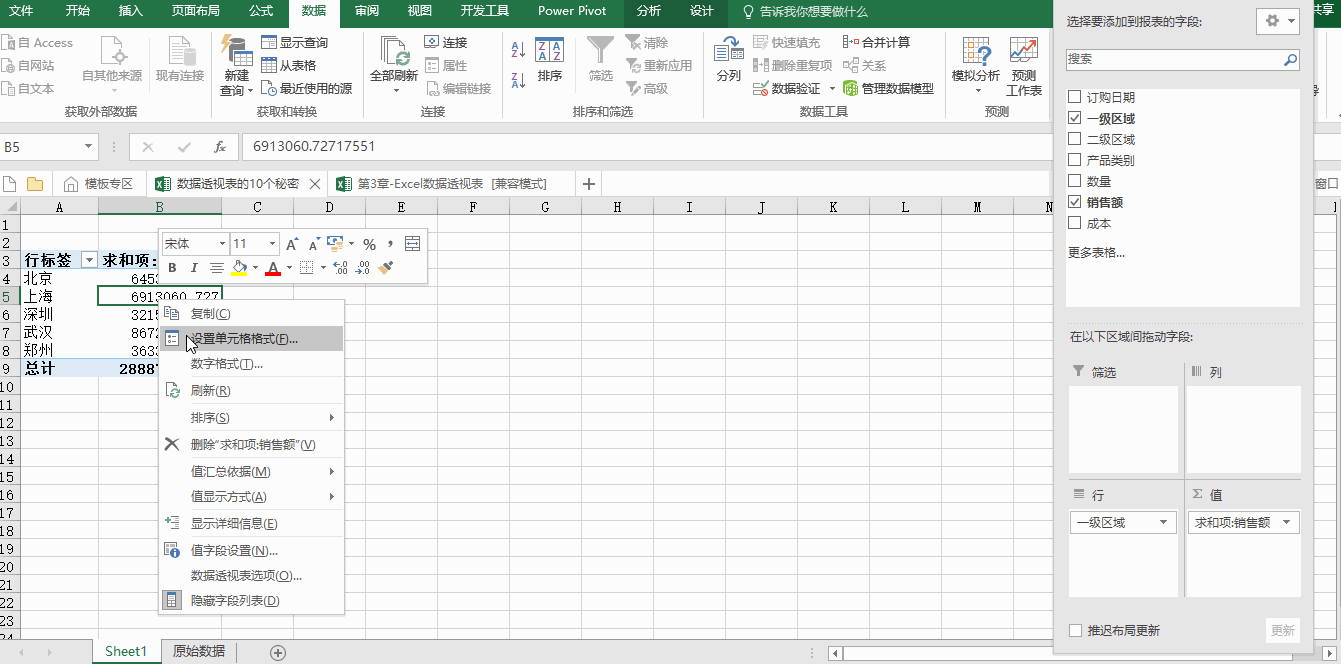Open the 行标签 filter dropdown
Viewport: 1341px width, 664px height.
[x=89, y=260]
